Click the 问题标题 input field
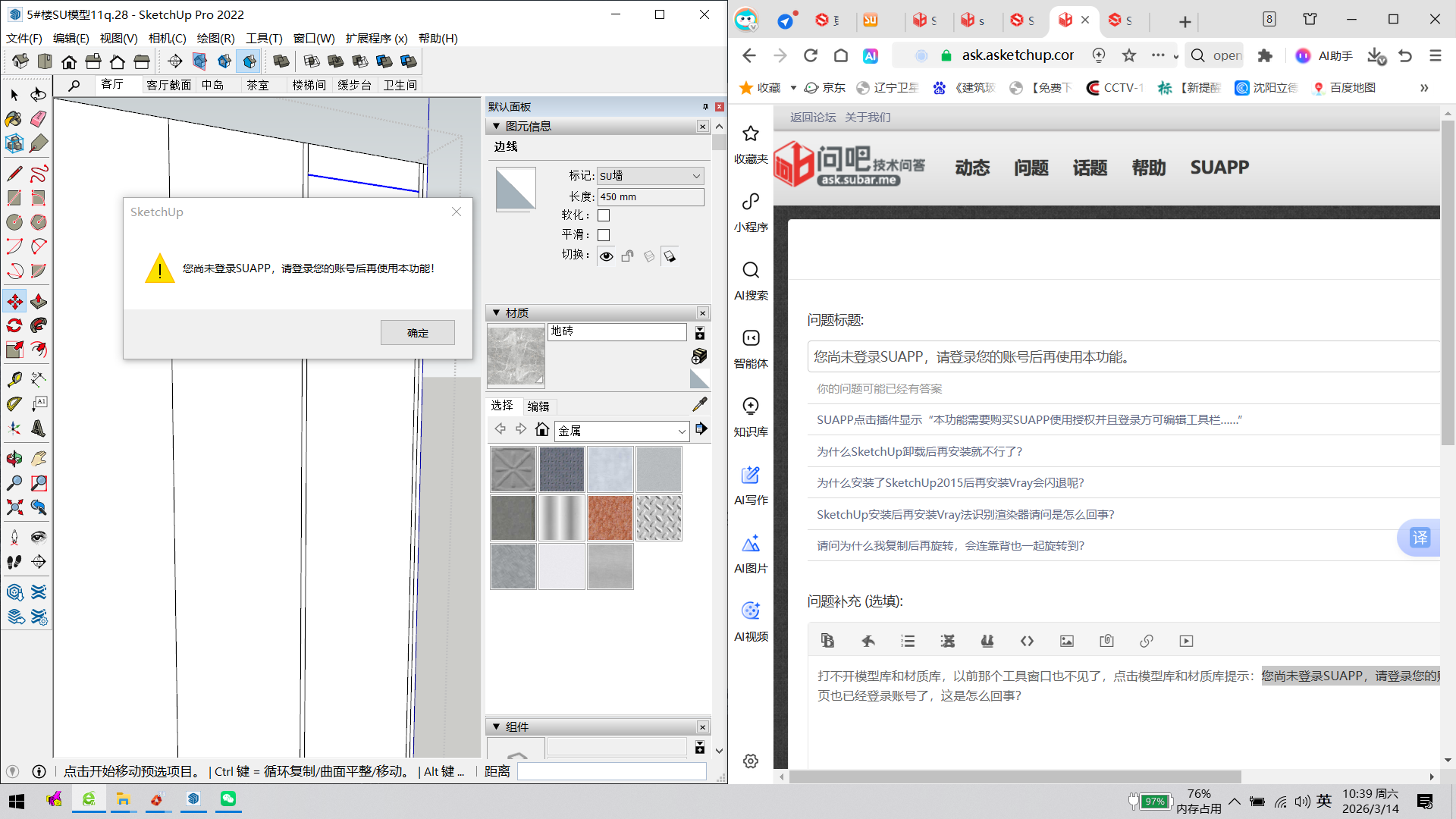1456x819 pixels. pos(1122,357)
